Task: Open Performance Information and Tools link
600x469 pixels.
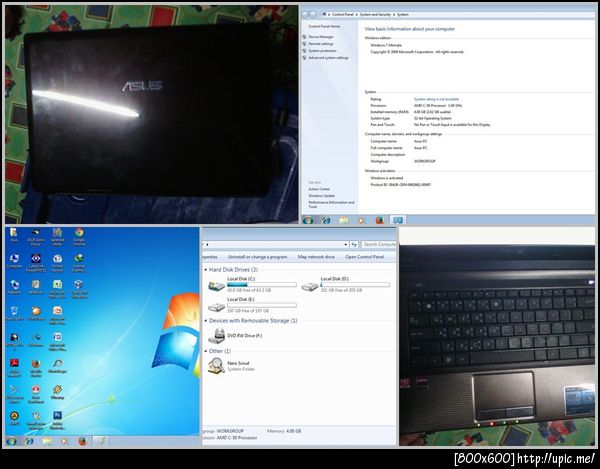Action: tap(331, 204)
